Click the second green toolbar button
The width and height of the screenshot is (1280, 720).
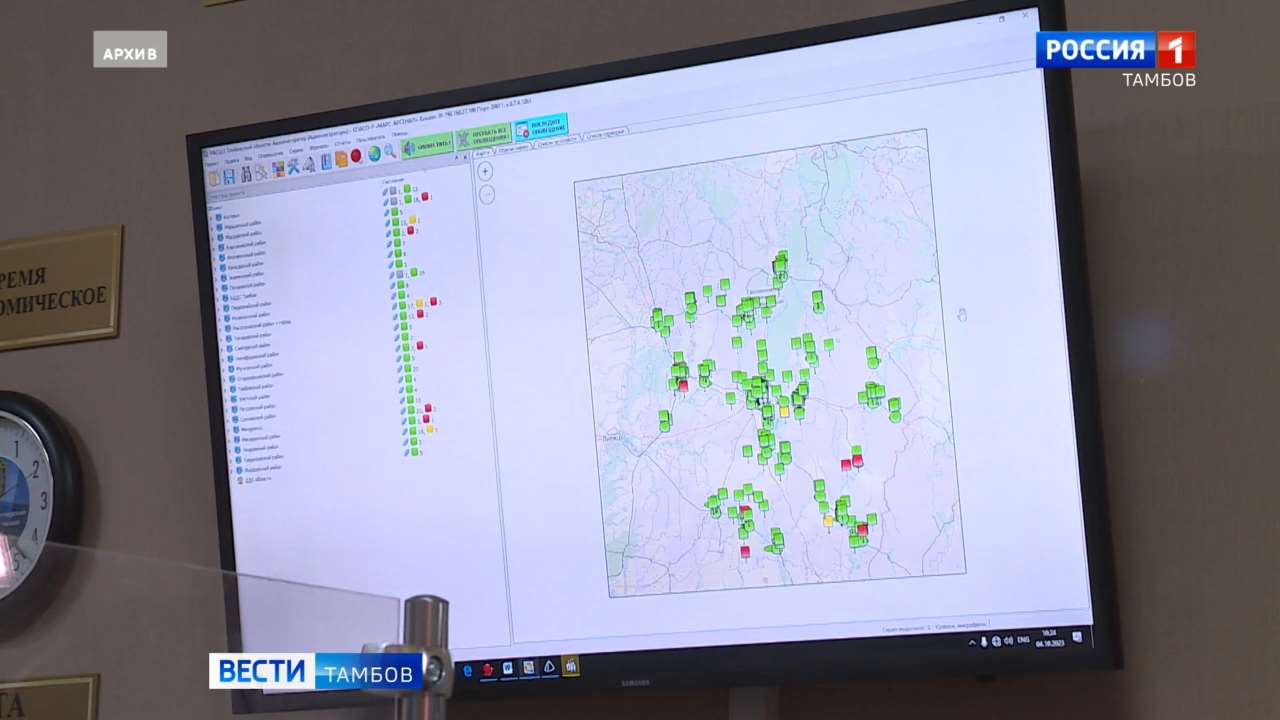coord(483,137)
